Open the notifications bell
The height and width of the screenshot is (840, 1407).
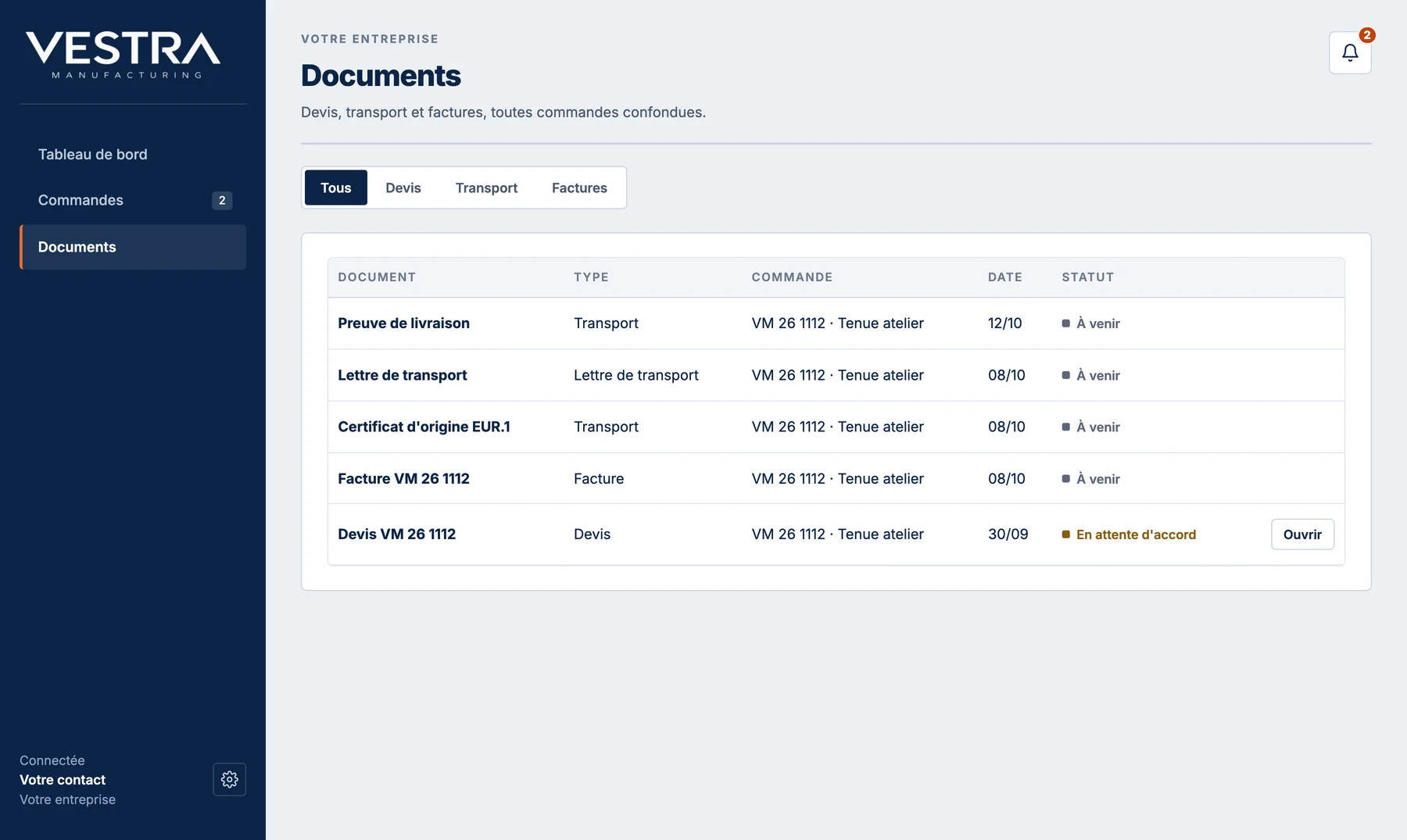1350,52
